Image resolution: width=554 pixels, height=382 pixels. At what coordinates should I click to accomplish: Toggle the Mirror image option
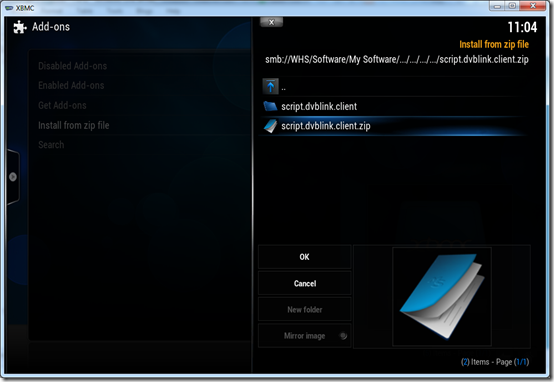coord(305,336)
